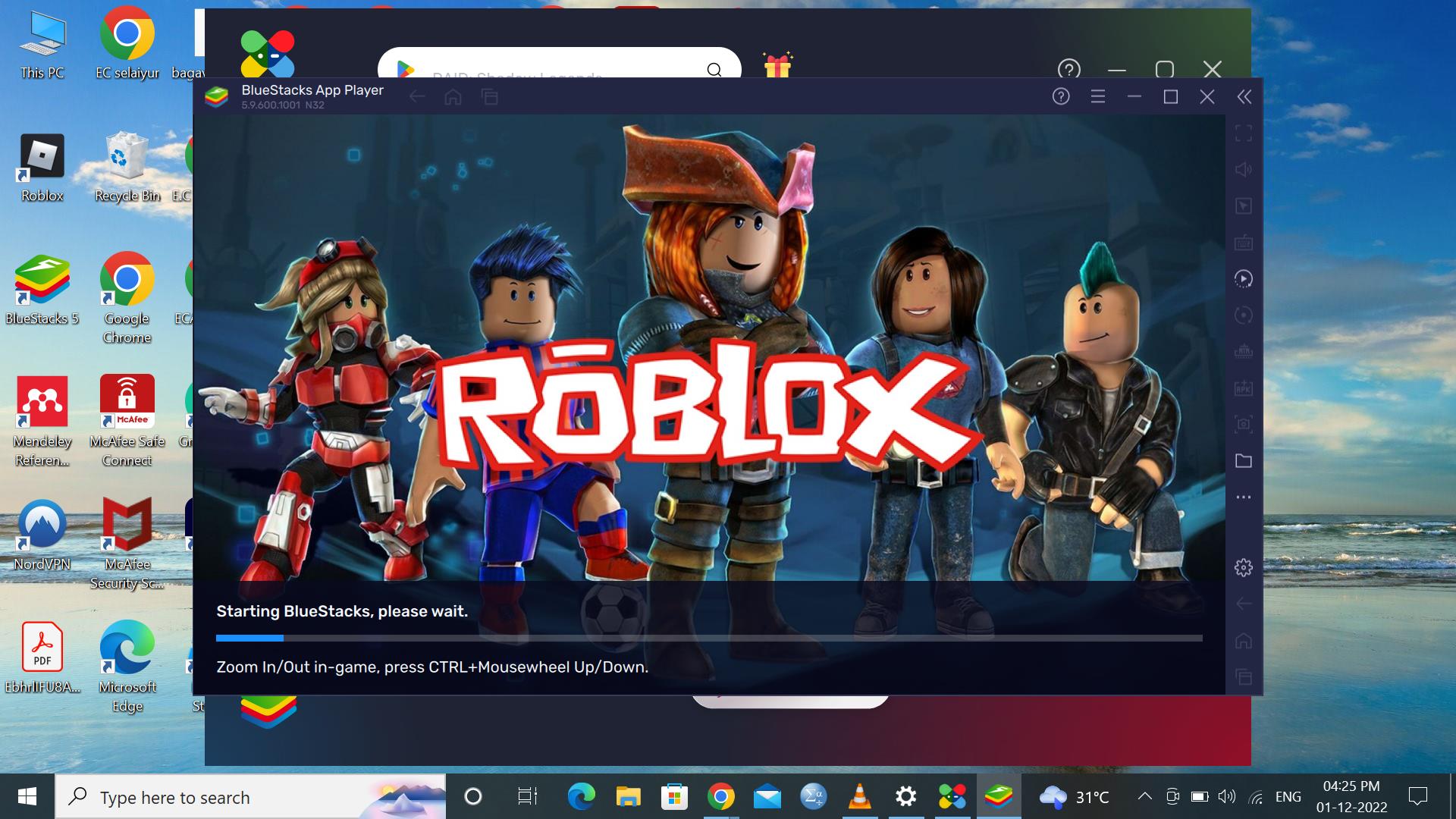
Task: Open the Windows Start menu
Action: pos(27,796)
